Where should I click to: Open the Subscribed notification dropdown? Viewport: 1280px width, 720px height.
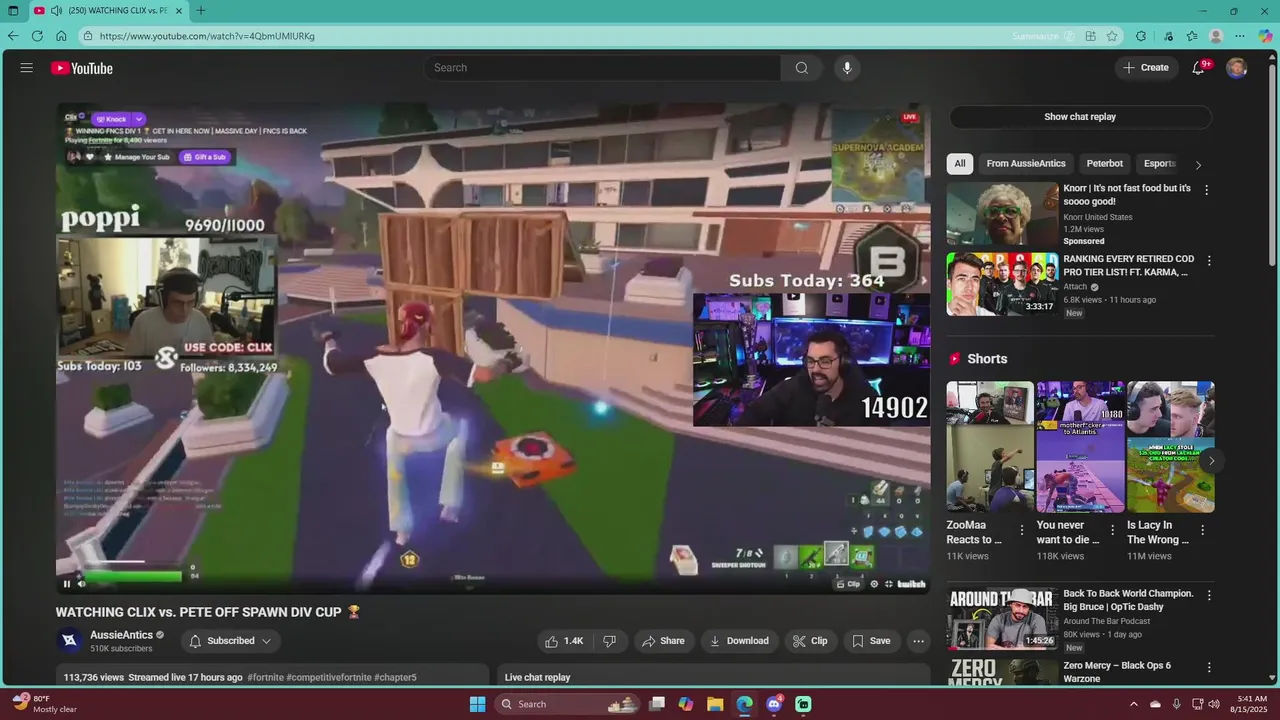coord(230,641)
